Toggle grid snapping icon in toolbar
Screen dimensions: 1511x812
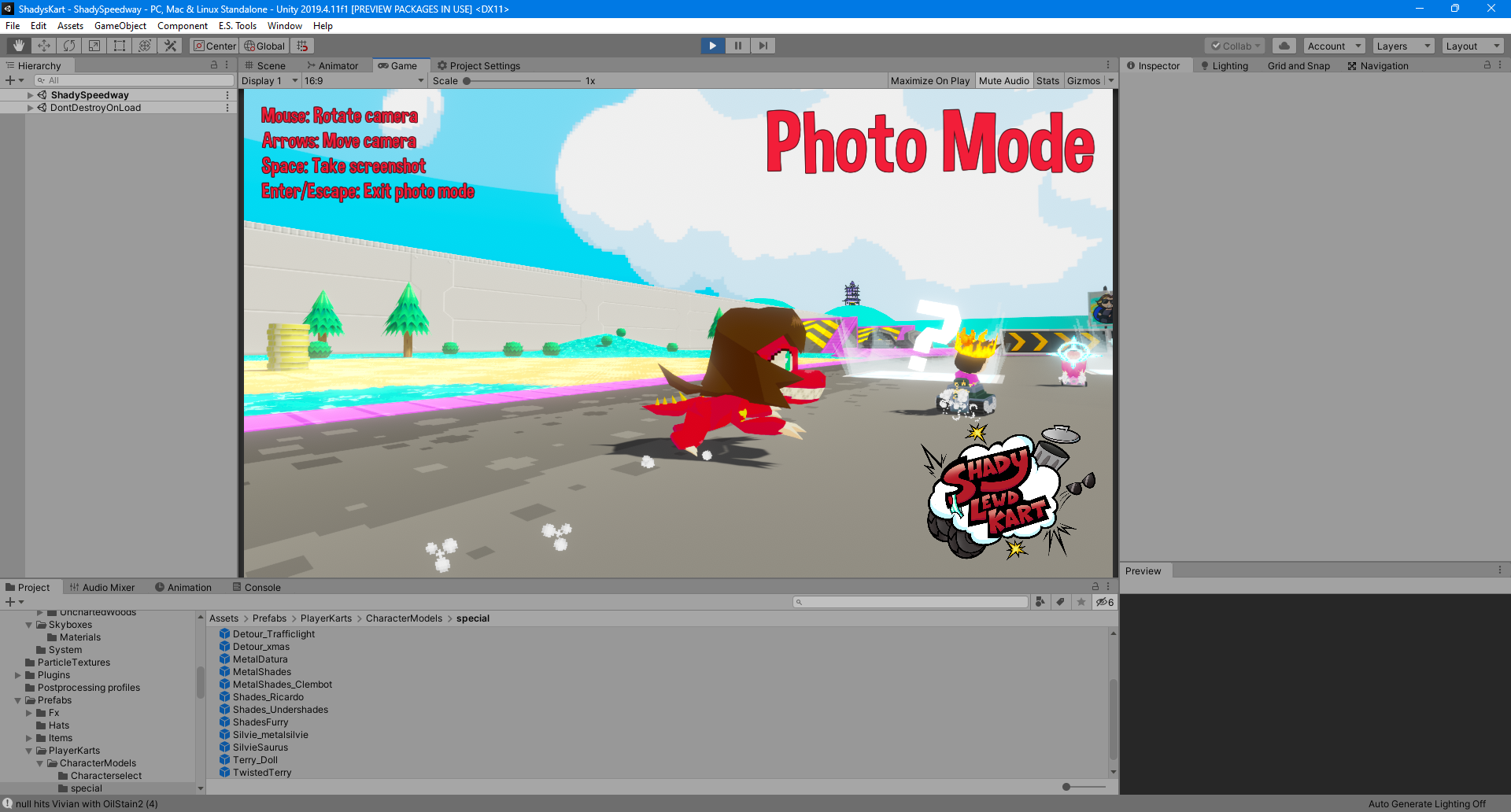coord(302,46)
